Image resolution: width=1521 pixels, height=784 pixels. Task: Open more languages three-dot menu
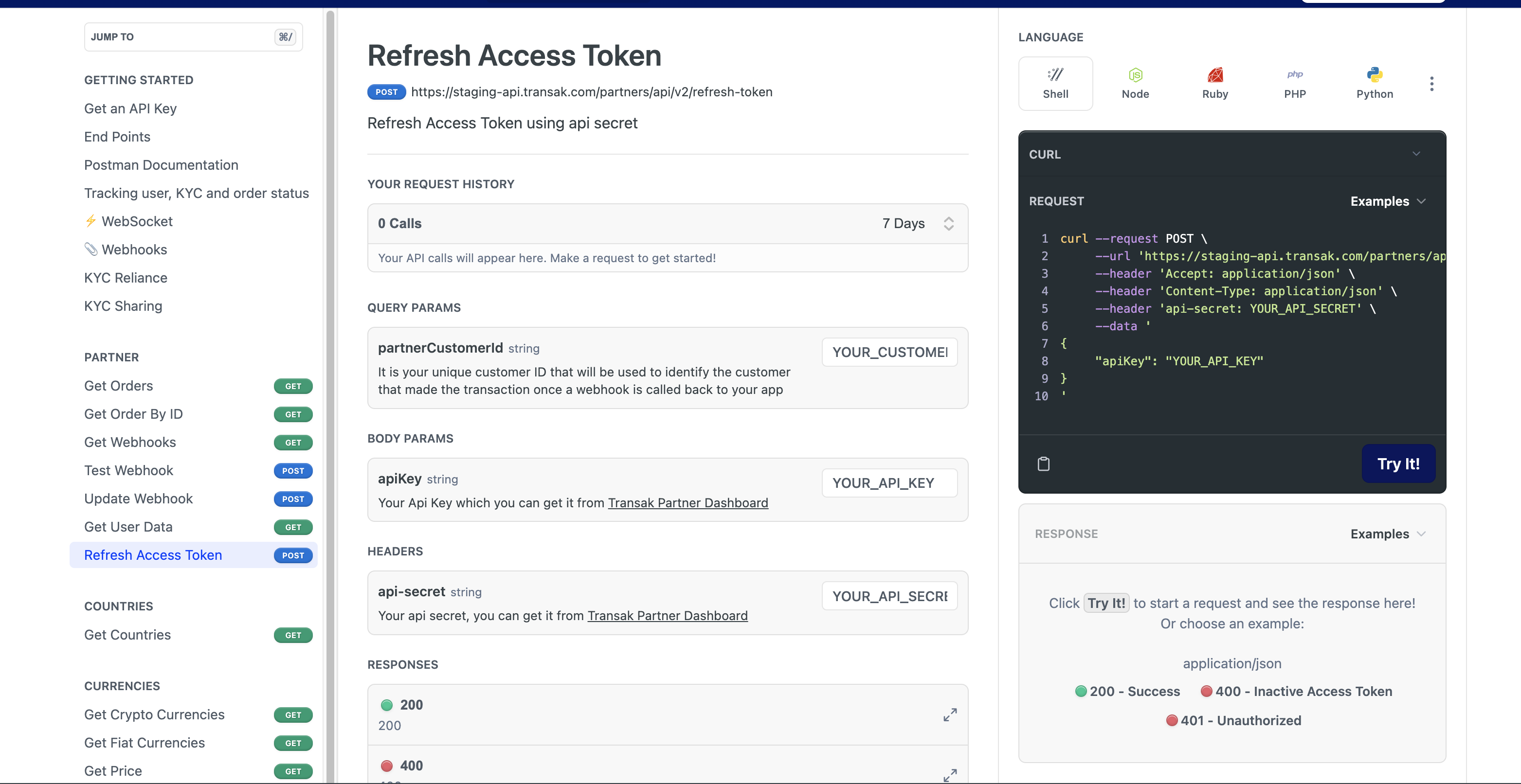tap(1431, 83)
